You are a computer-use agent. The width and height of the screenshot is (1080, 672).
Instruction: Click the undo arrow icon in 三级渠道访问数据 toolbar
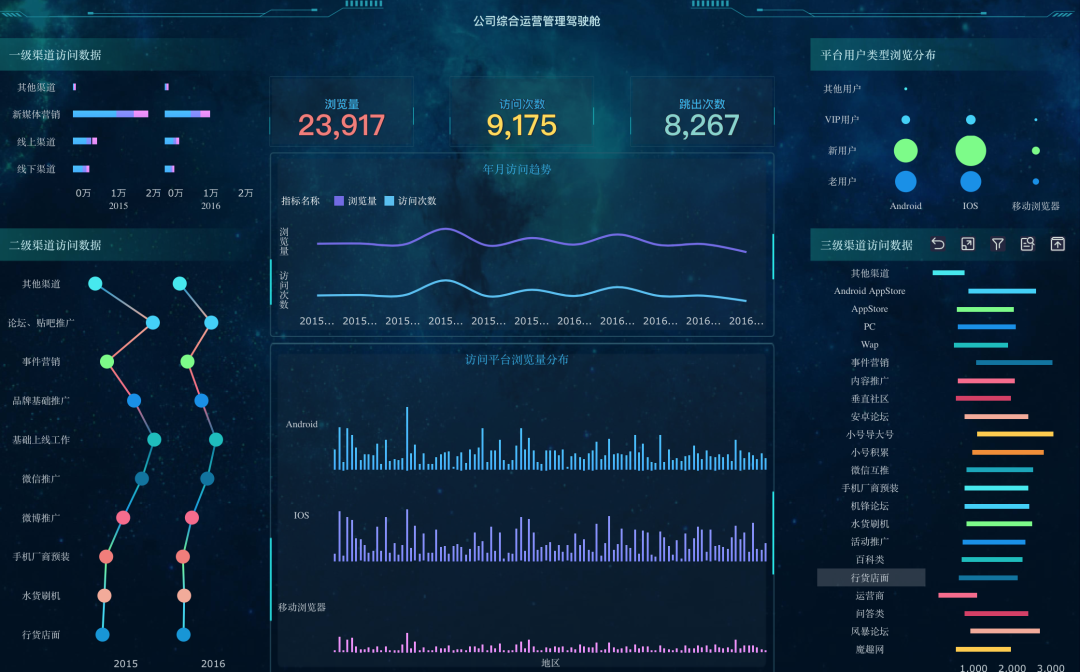click(x=937, y=244)
